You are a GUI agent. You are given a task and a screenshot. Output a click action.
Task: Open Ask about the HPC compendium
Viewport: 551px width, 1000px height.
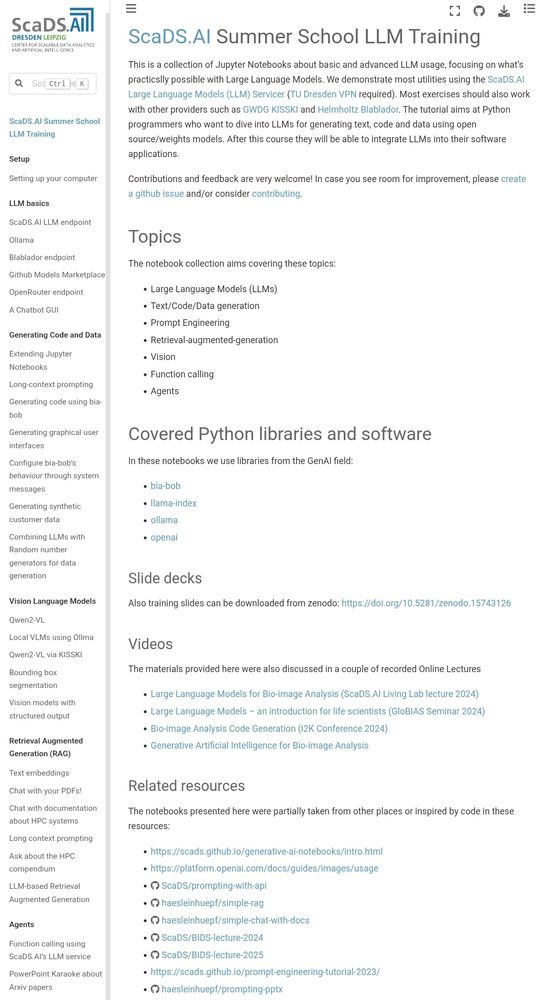tap(42, 862)
